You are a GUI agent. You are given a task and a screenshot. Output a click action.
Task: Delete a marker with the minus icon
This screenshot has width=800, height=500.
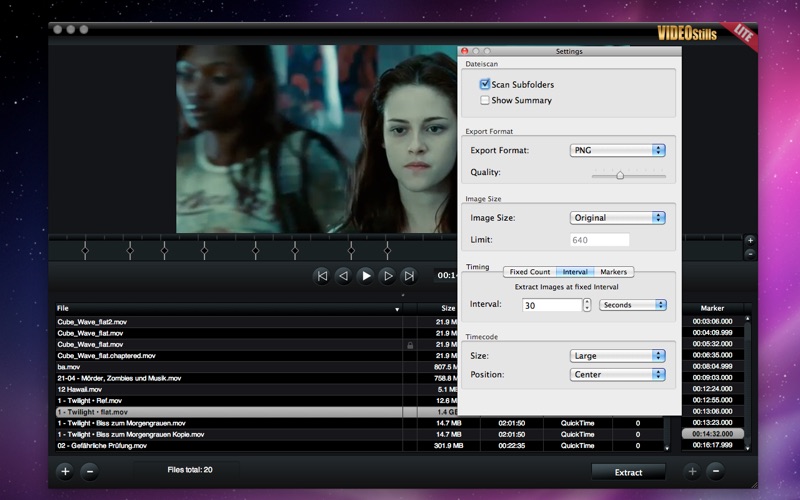pos(716,471)
